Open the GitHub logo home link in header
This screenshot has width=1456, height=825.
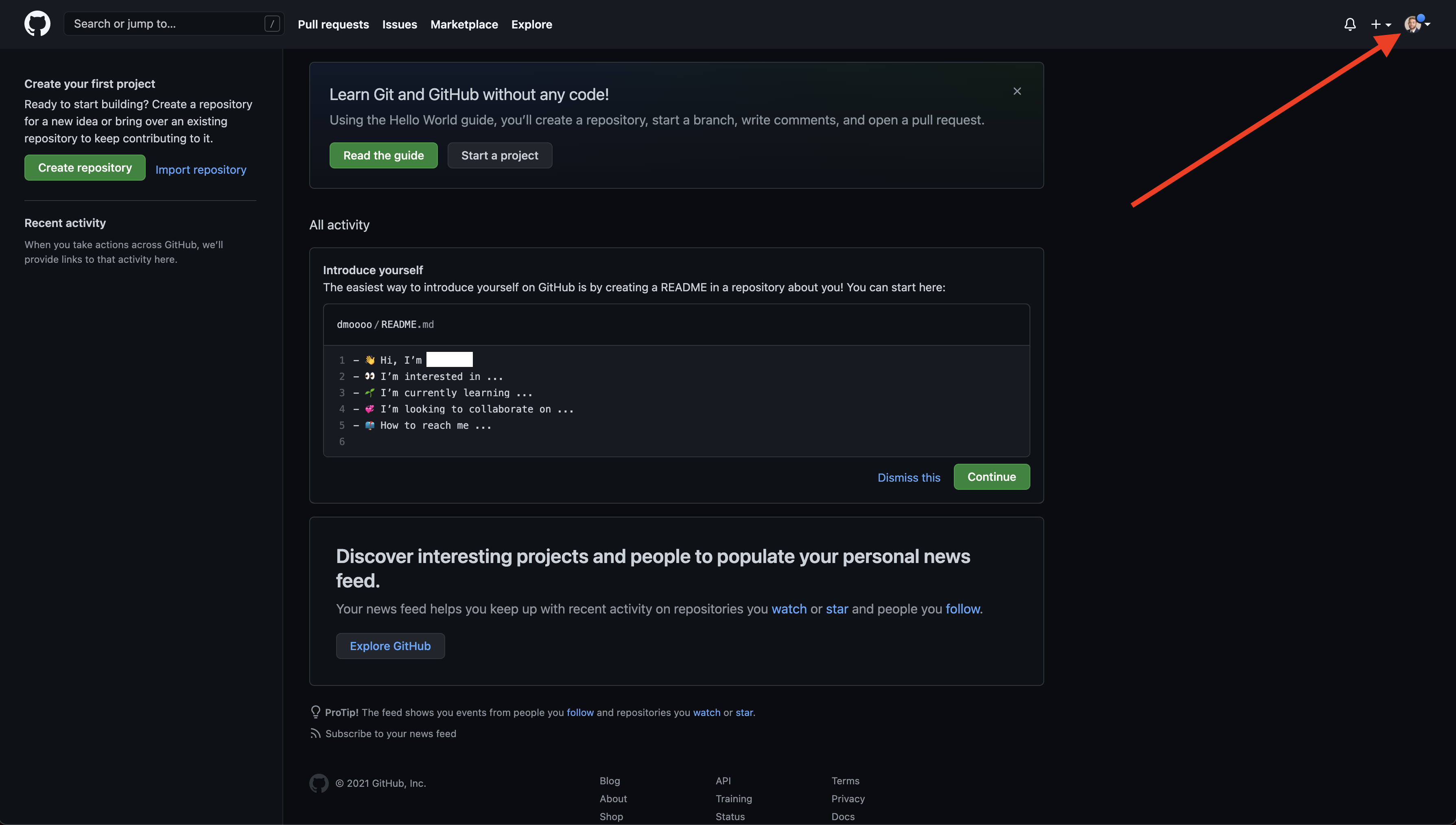tap(37, 24)
